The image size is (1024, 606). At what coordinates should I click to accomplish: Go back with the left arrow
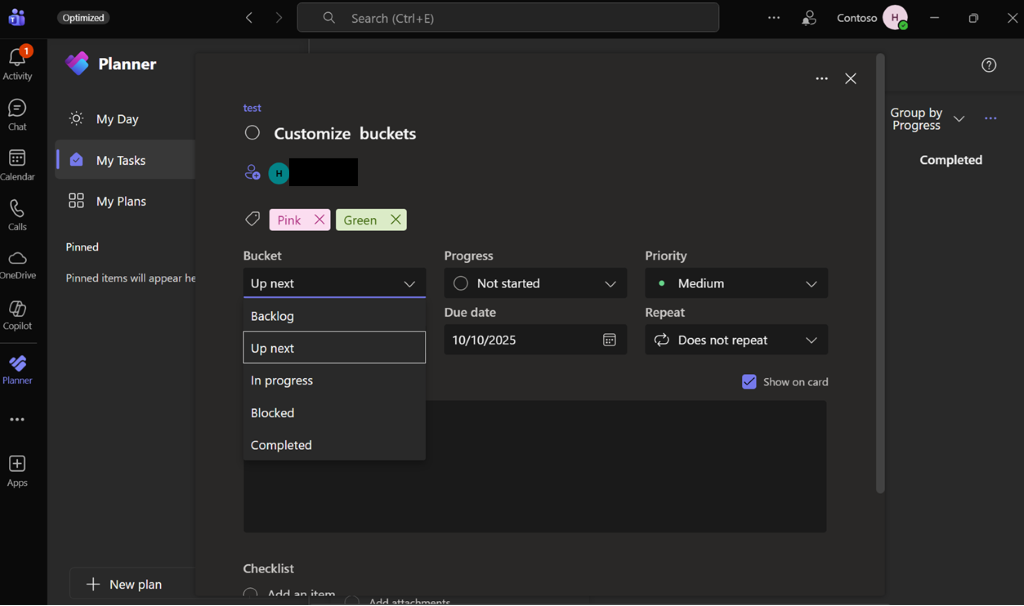(249, 18)
